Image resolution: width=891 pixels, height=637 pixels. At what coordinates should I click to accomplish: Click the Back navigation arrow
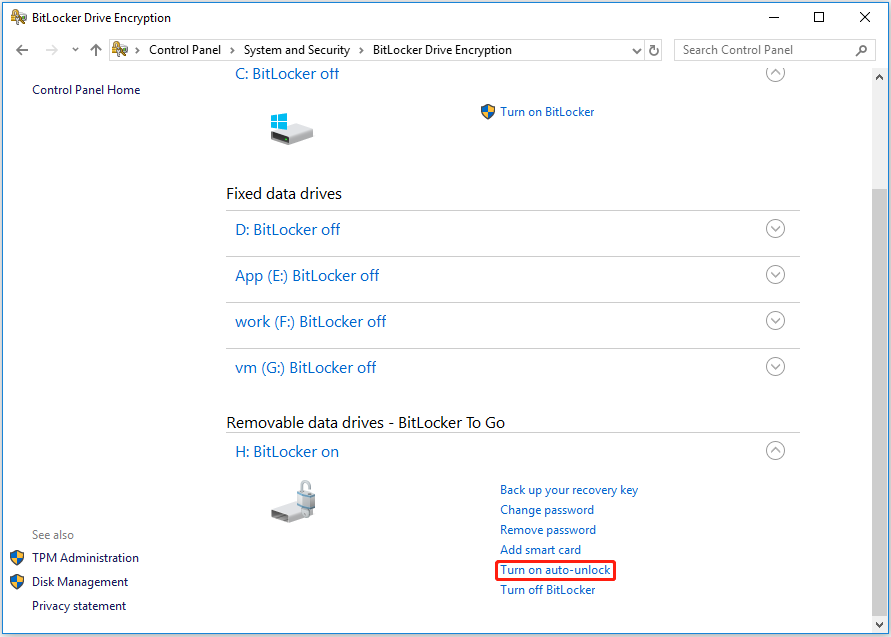pos(22,50)
